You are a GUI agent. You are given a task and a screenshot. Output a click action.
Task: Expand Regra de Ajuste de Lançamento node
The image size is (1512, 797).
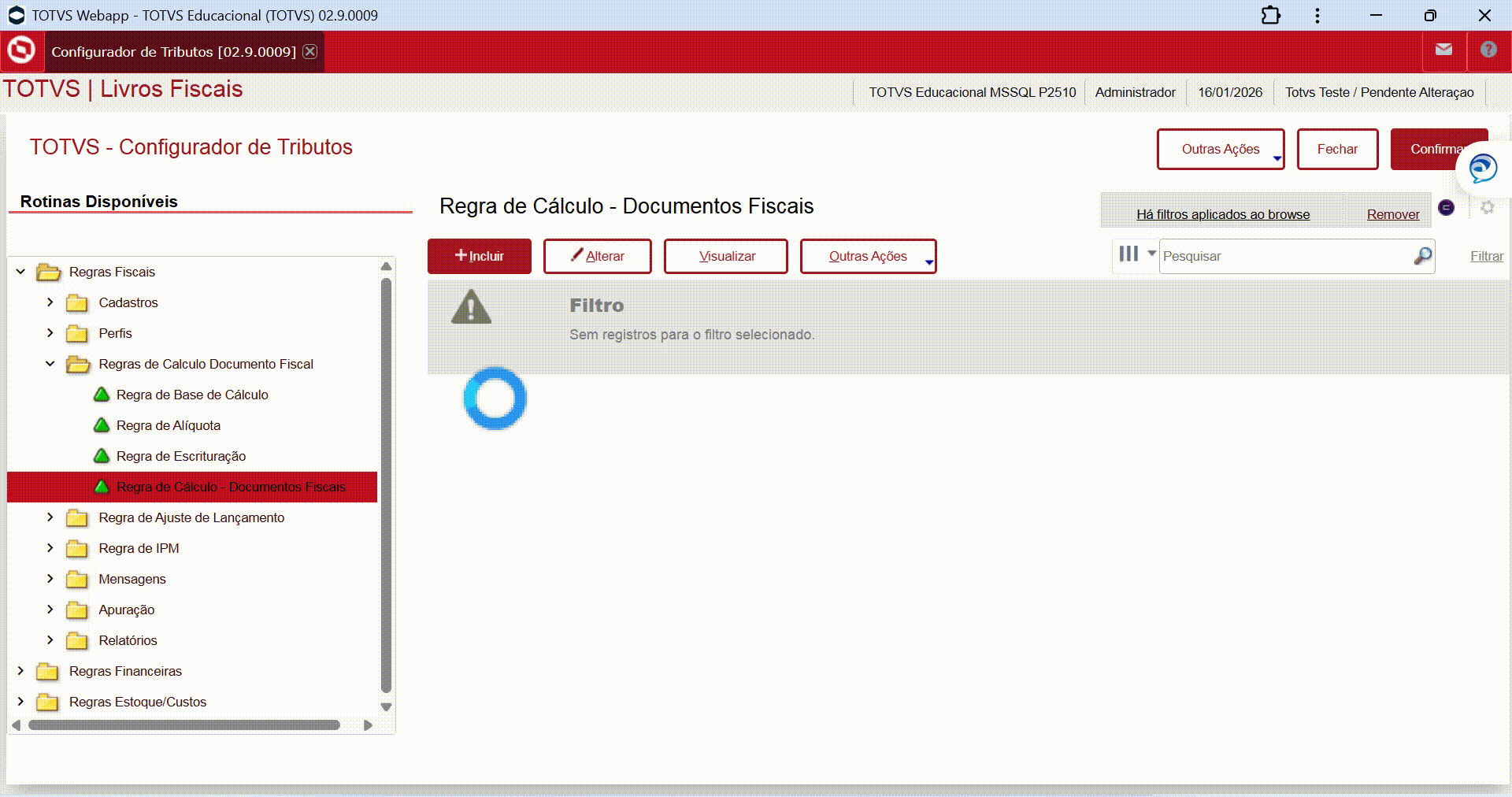50,517
